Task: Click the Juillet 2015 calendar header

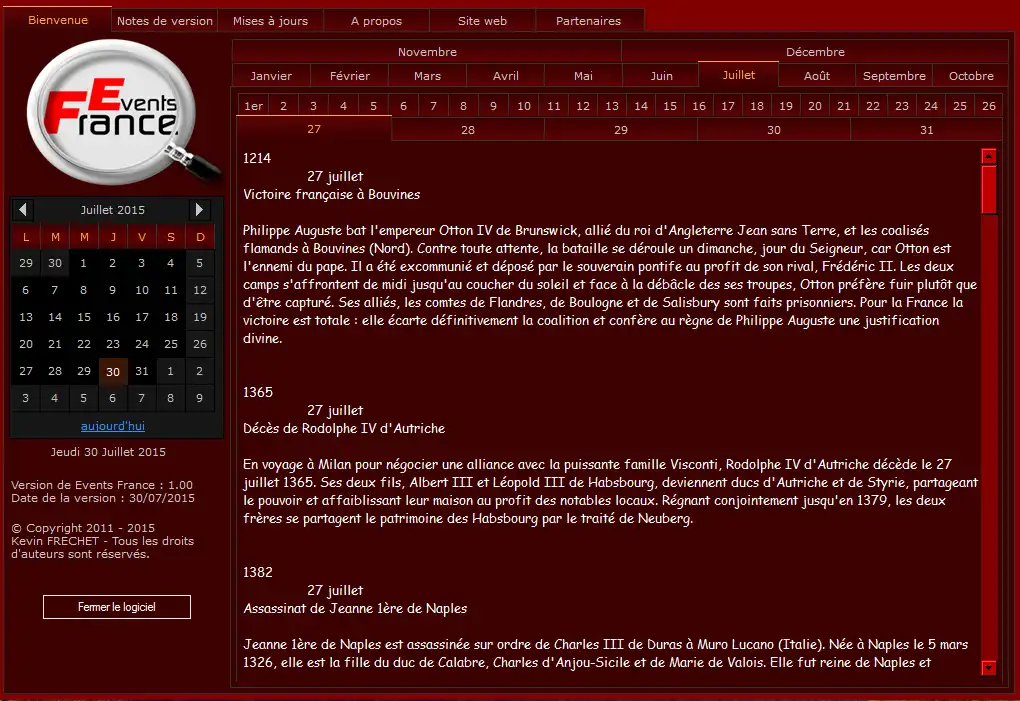Action: point(113,209)
